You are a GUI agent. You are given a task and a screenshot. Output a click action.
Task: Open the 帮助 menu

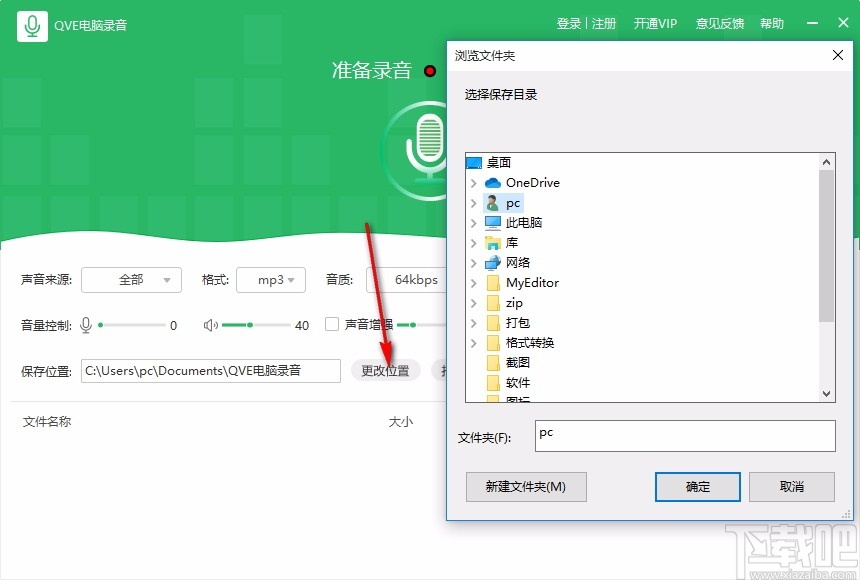[x=771, y=23]
